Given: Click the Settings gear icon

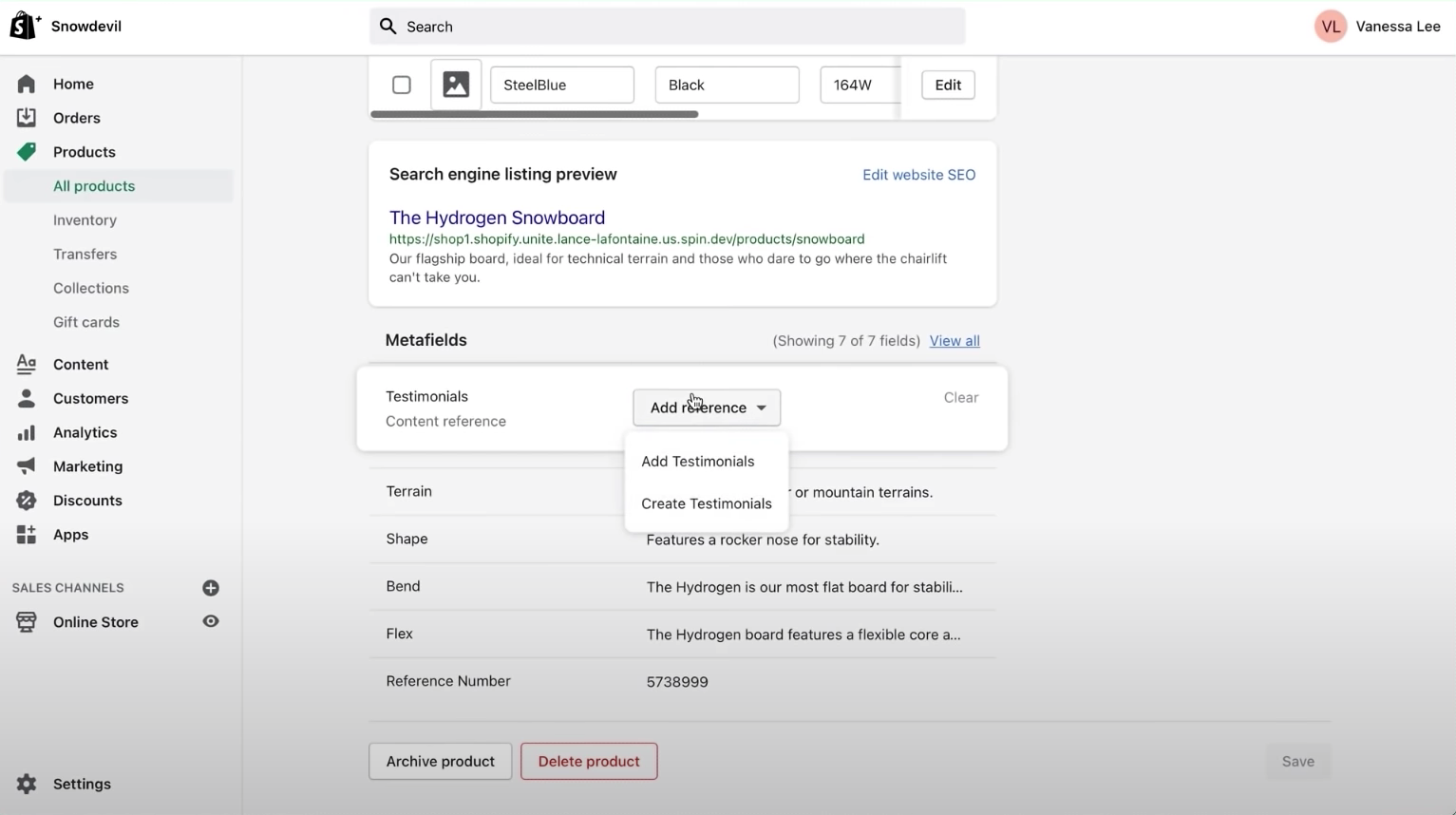Looking at the screenshot, I should click(x=27, y=784).
